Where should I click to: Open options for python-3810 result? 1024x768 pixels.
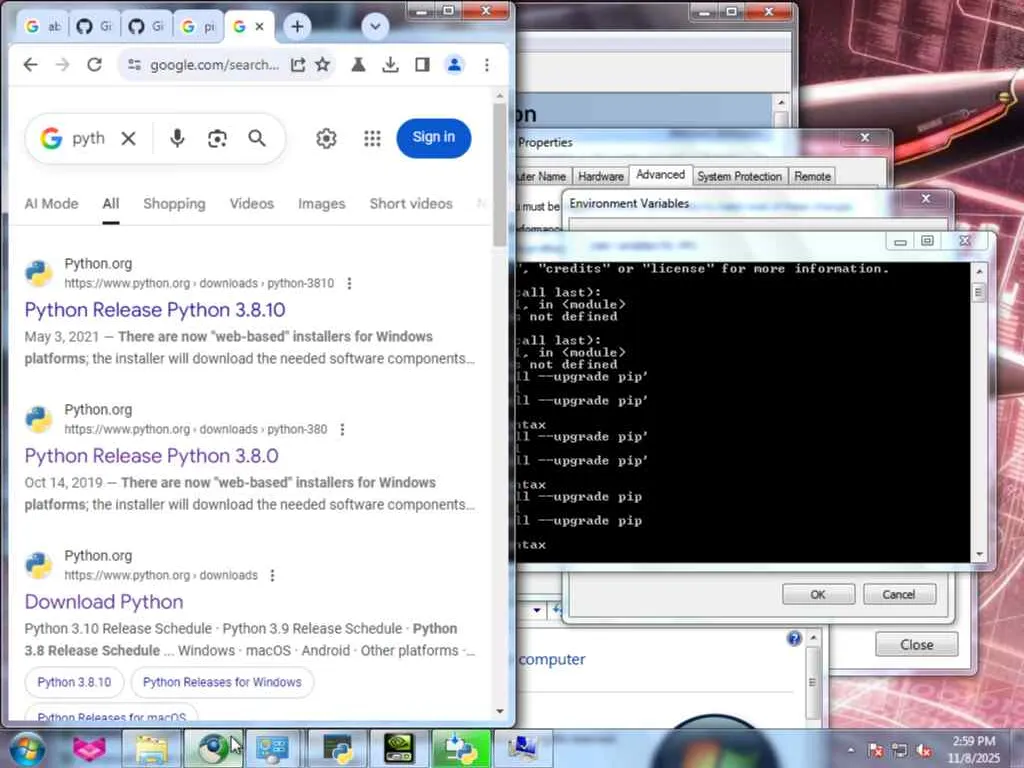[x=349, y=283]
